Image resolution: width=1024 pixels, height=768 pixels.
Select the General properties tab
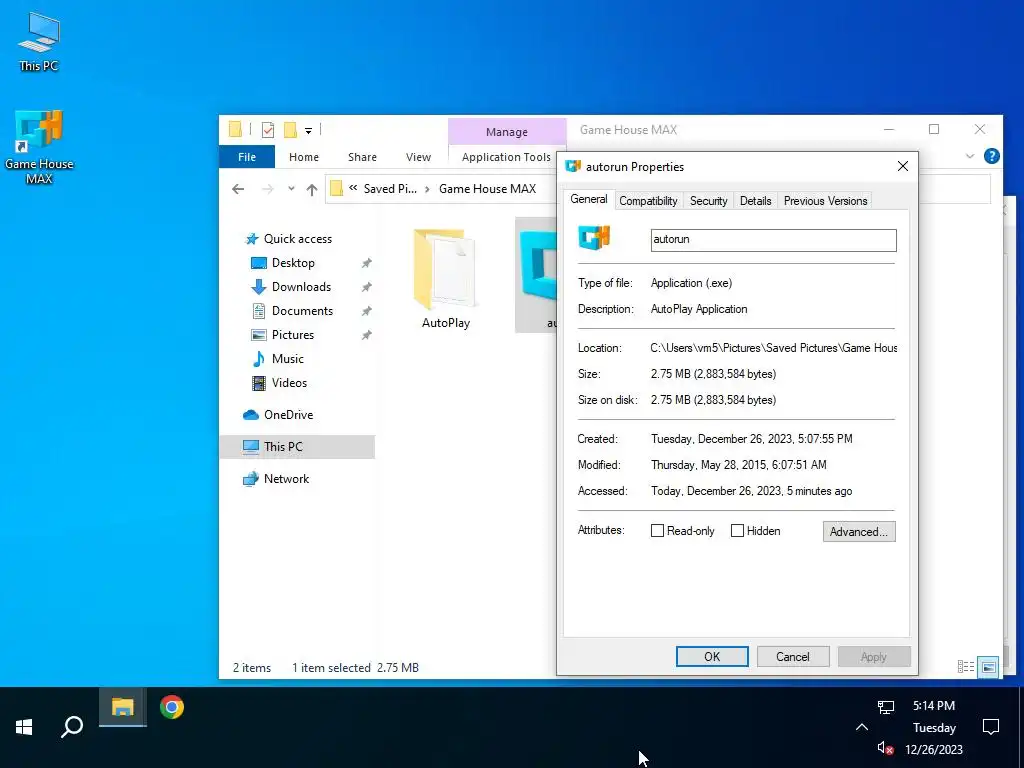coord(588,199)
